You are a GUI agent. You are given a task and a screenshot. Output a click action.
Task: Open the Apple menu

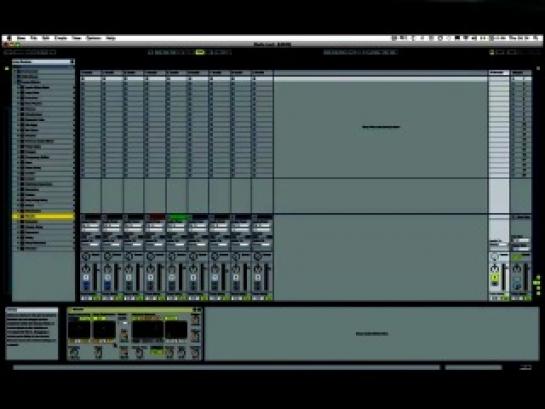point(9,38)
